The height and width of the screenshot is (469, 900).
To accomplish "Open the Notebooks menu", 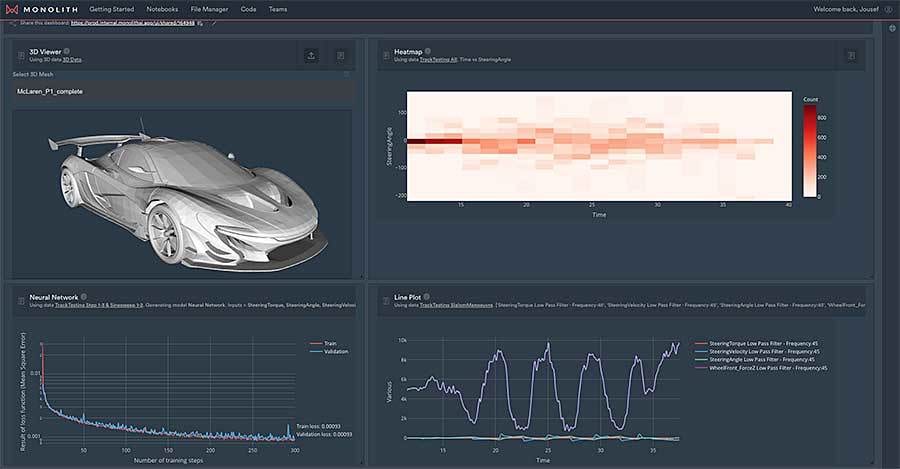I will pyautogui.click(x=162, y=9).
